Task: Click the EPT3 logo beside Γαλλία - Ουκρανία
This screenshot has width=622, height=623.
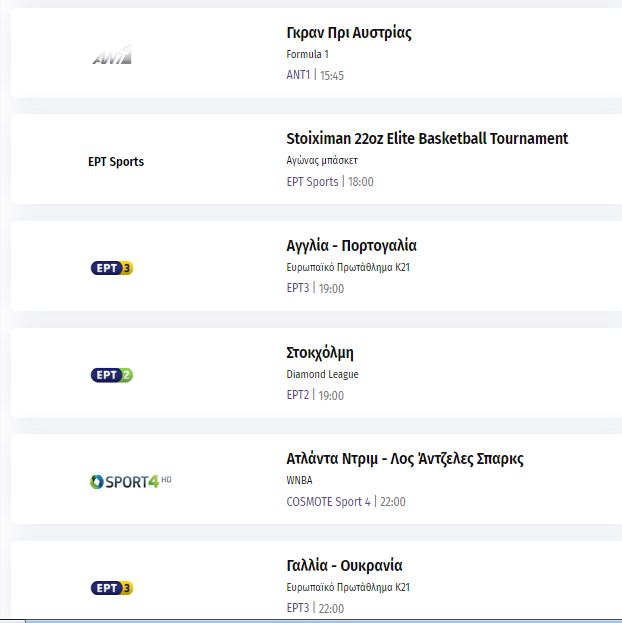Action: pos(112,588)
